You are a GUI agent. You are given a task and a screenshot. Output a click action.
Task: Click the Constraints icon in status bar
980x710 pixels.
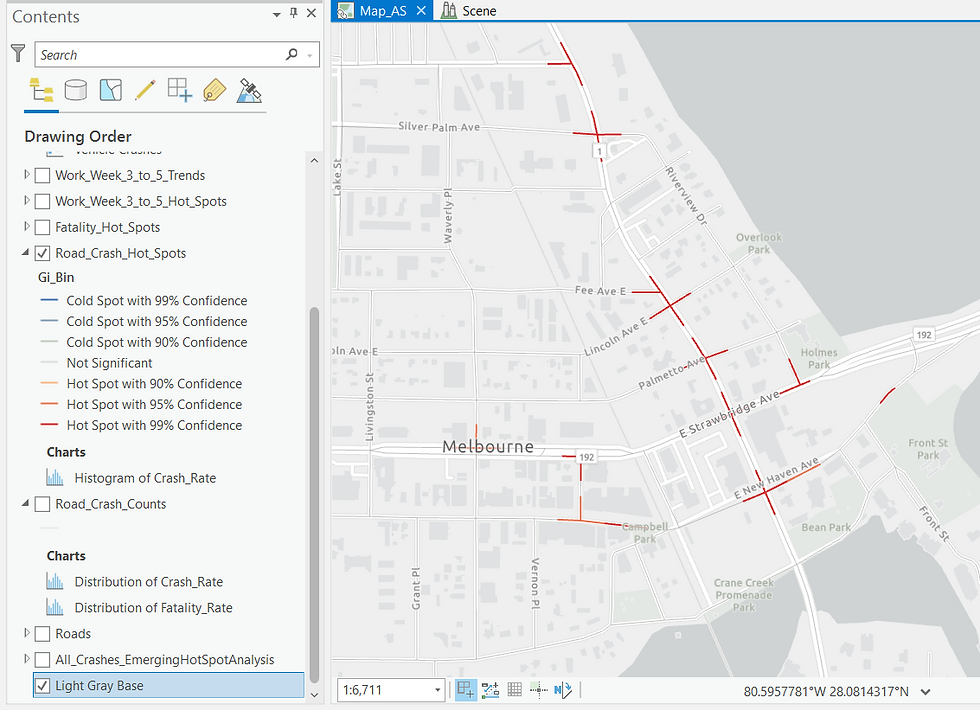[491, 690]
